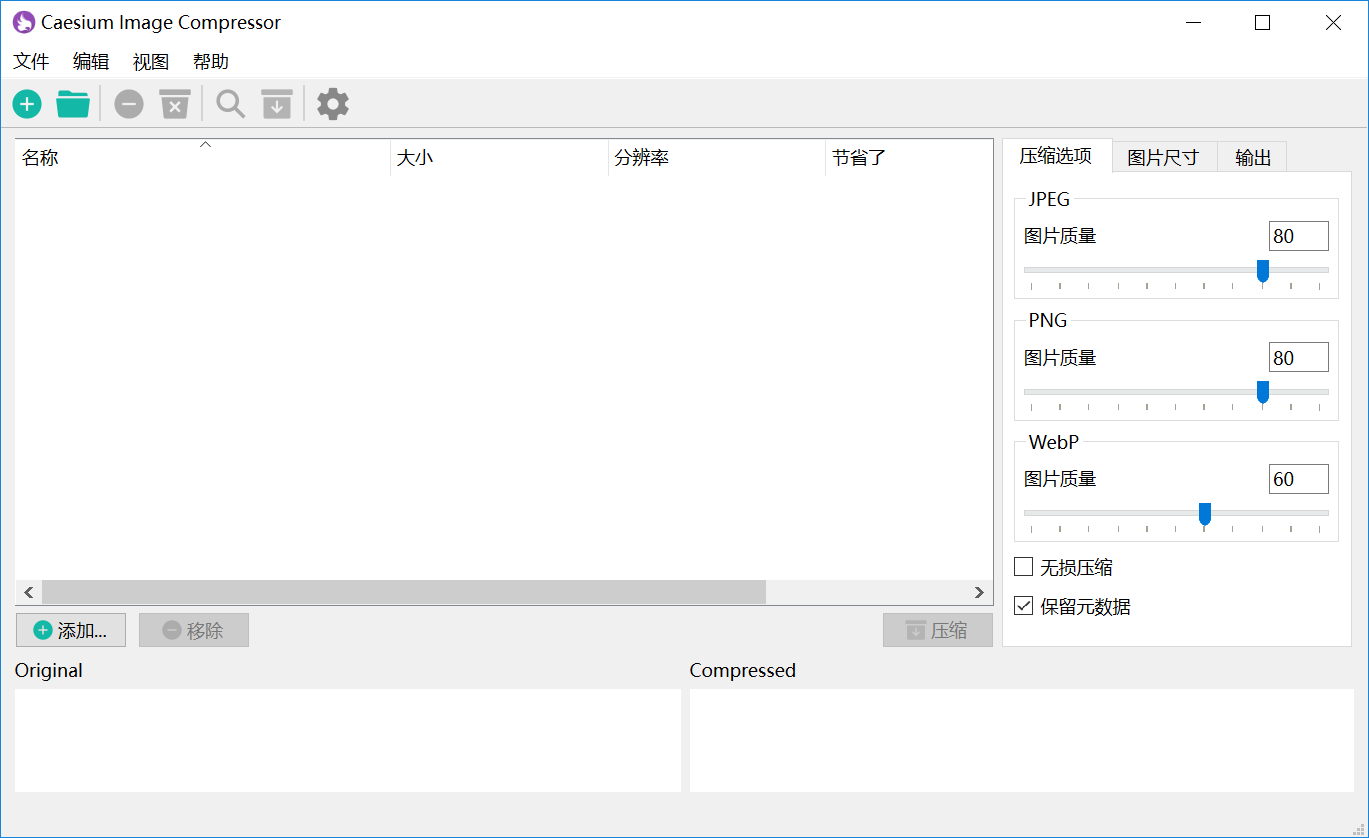The height and width of the screenshot is (838, 1369).
Task: Open folder icon in toolbar
Action: [73, 104]
